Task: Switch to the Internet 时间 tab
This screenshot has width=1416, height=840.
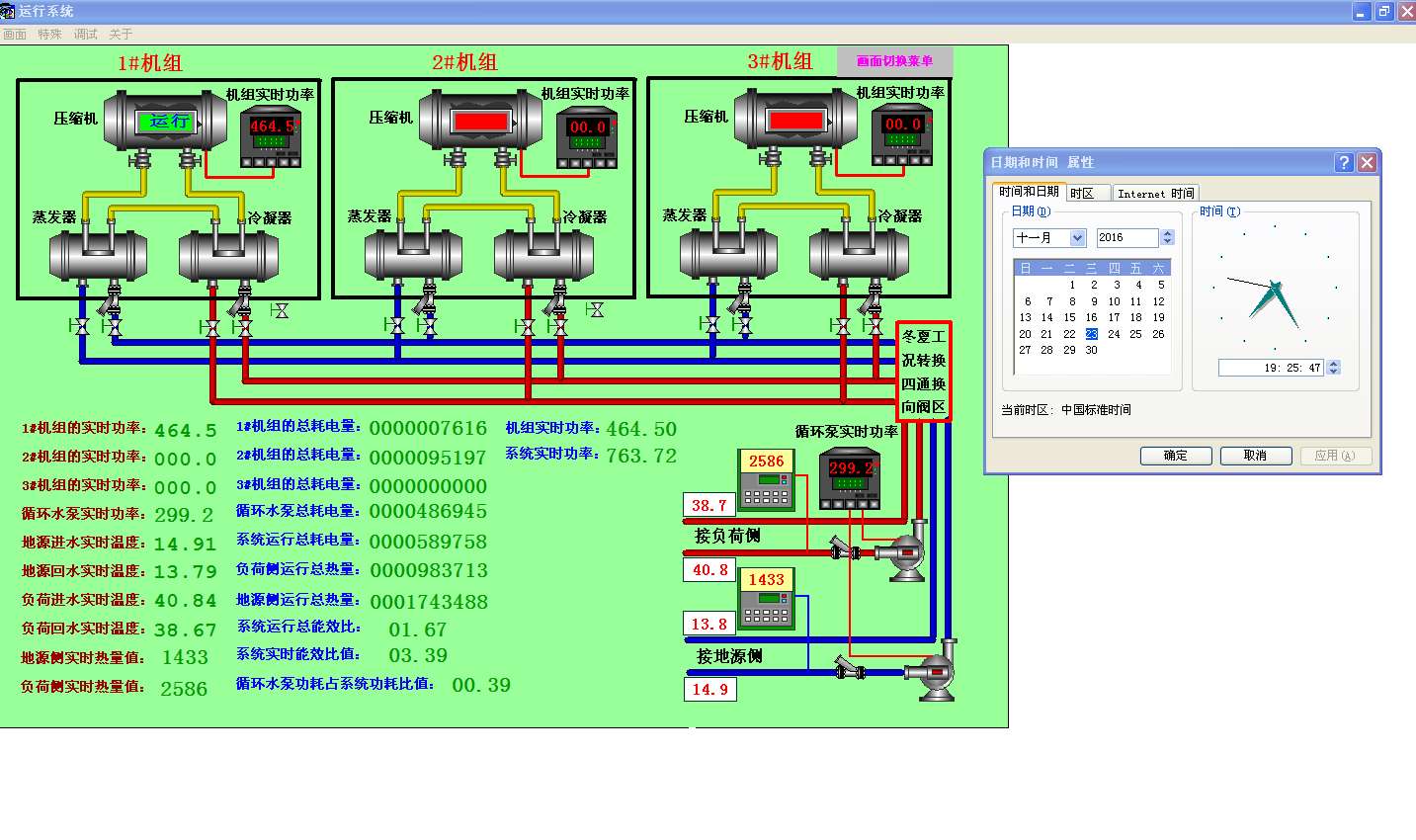Action: (x=1155, y=194)
